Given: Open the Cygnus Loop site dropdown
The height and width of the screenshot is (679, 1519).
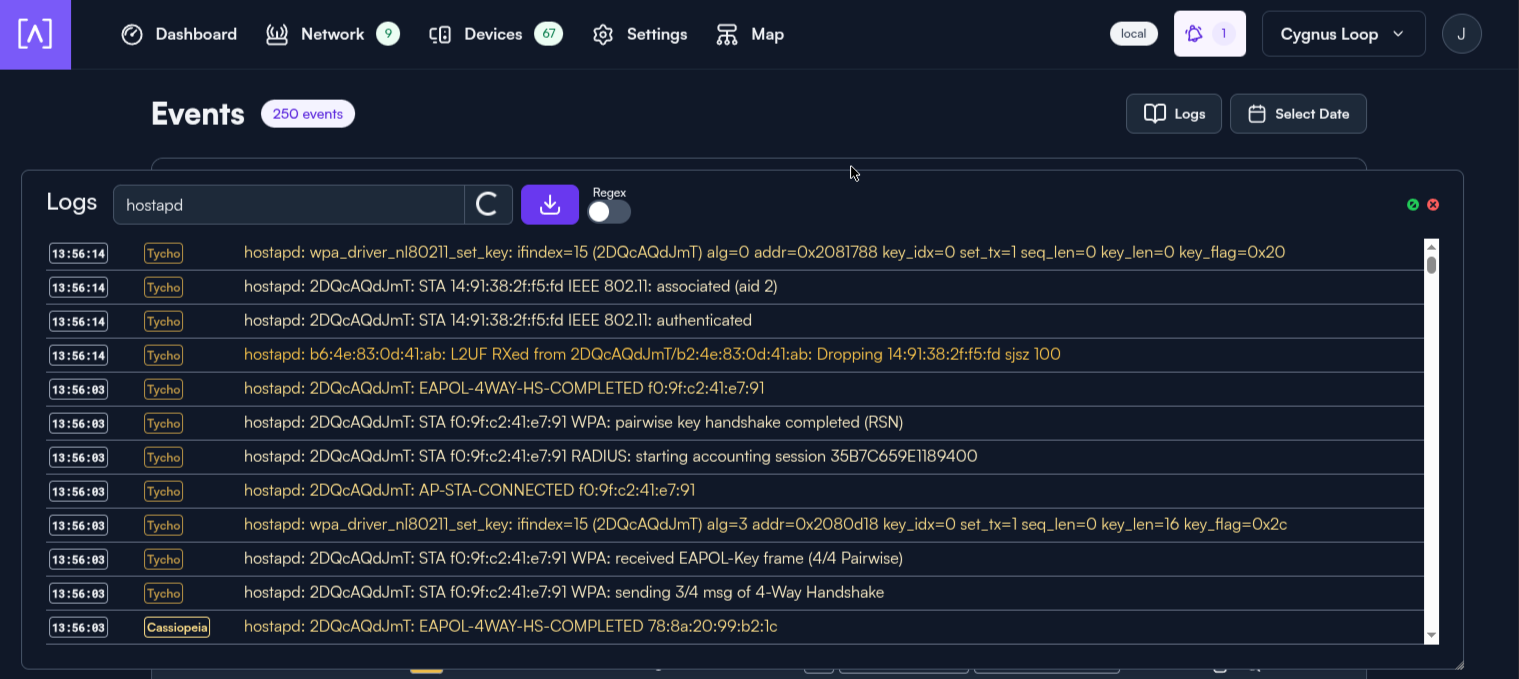Looking at the screenshot, I should [1343, 33].
